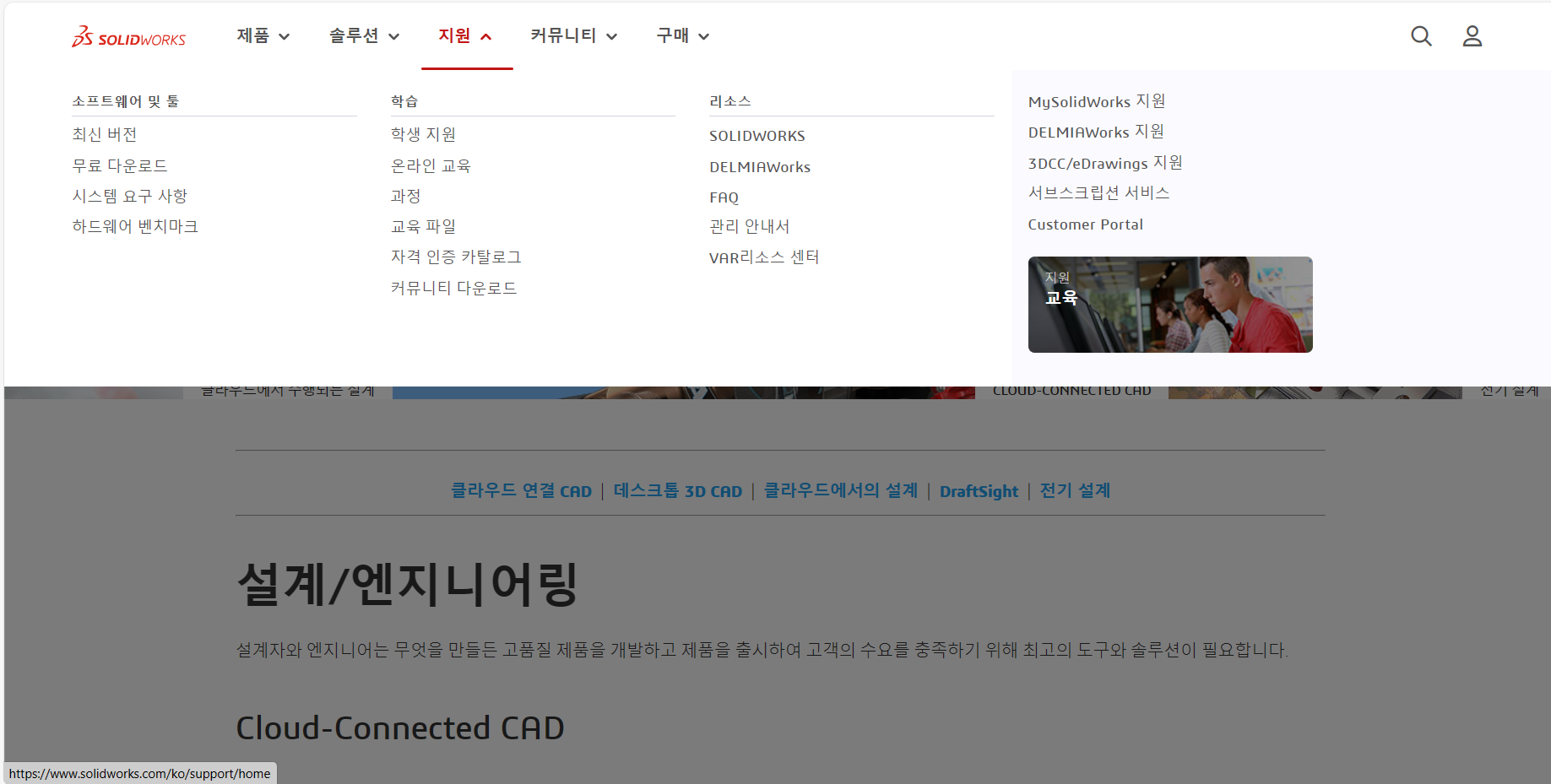This screenshot has height=784, width=1551.
Task: Expand the 커뮤니티 menu
Action: pyautogui.click(x=574, y=35)
